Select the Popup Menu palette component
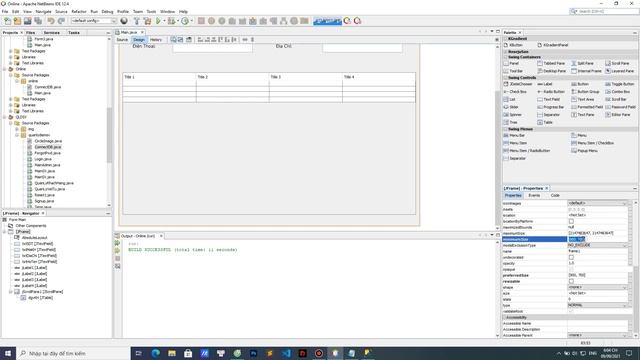The width and height of the screenshot is (640, 360). click(x=584, y=151)
